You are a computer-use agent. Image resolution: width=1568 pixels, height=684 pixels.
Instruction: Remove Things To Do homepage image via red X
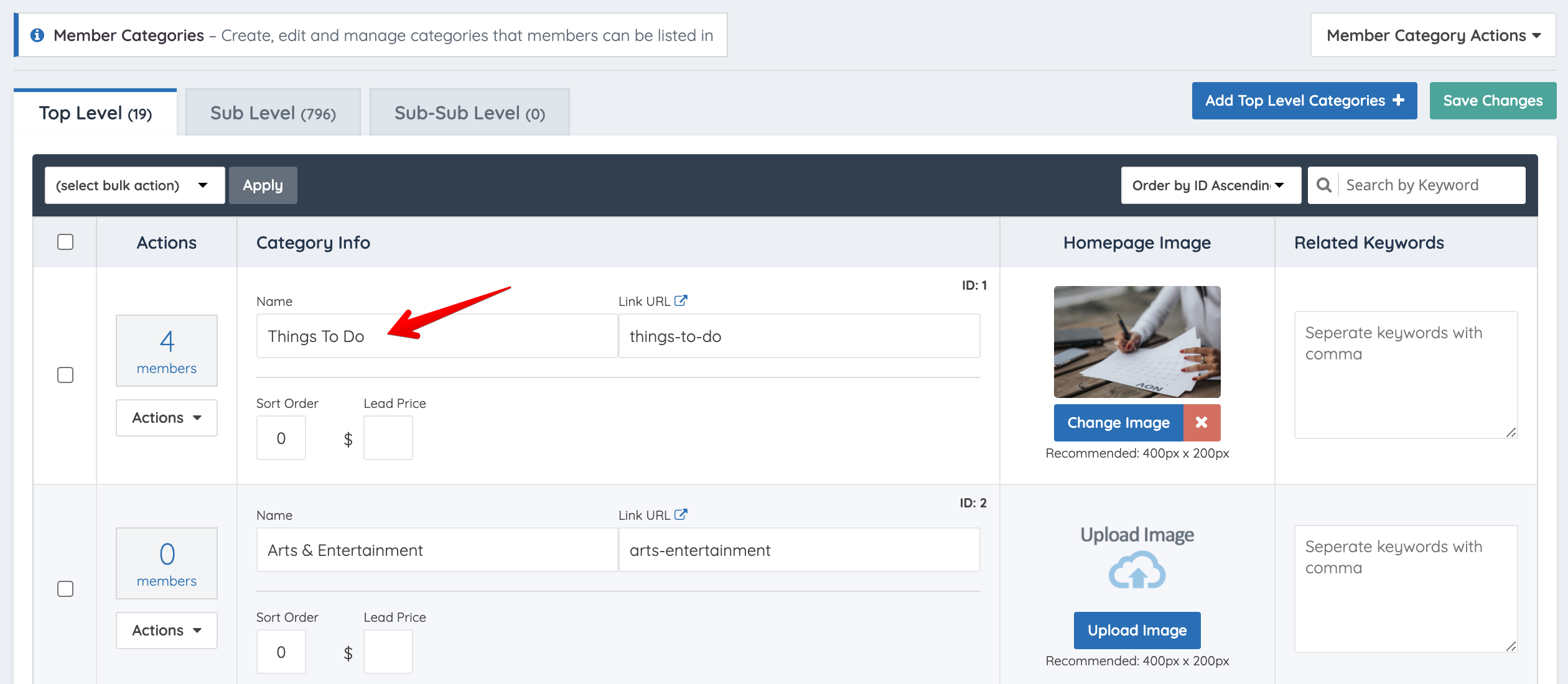click(1202, 423)
